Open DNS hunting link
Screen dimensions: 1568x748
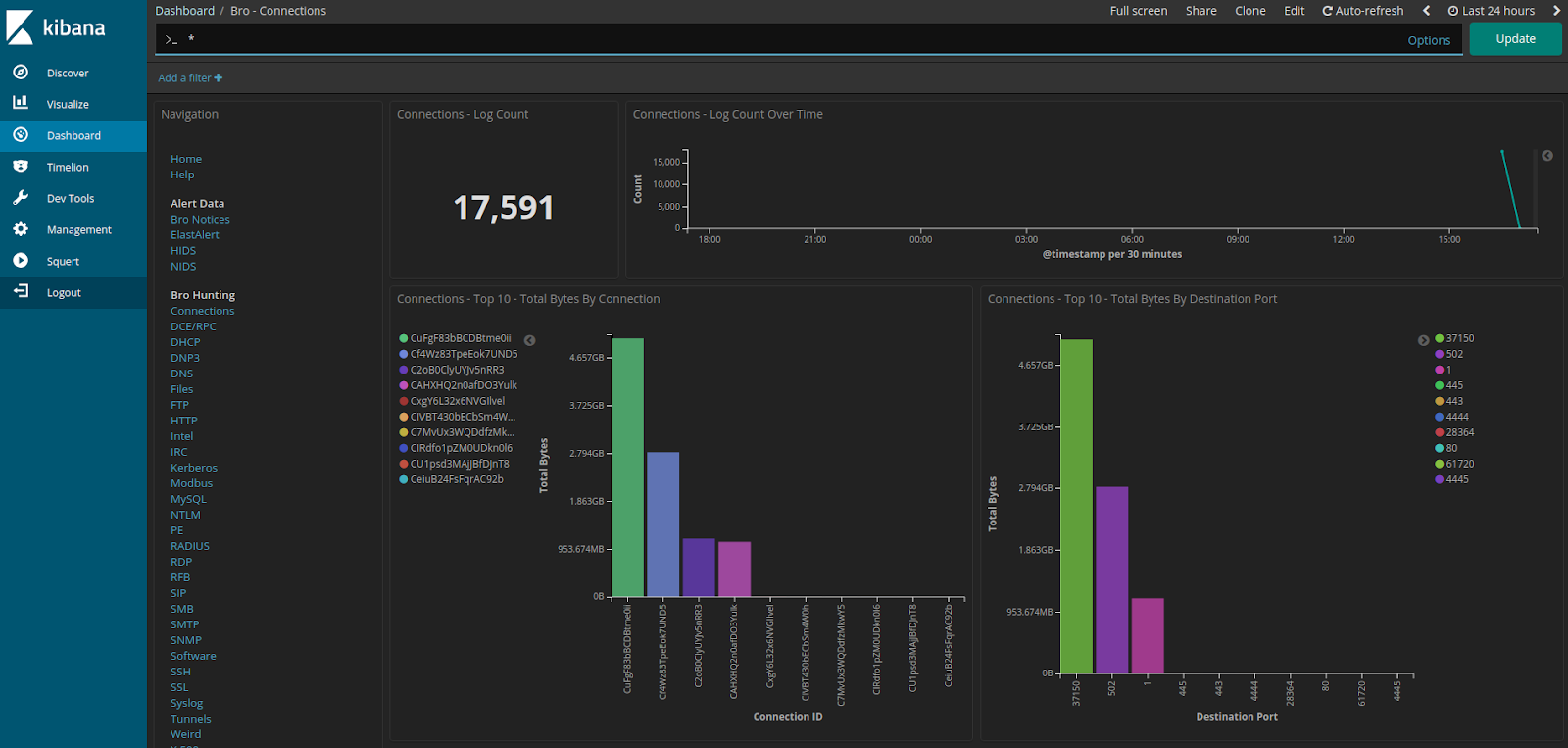182,374
